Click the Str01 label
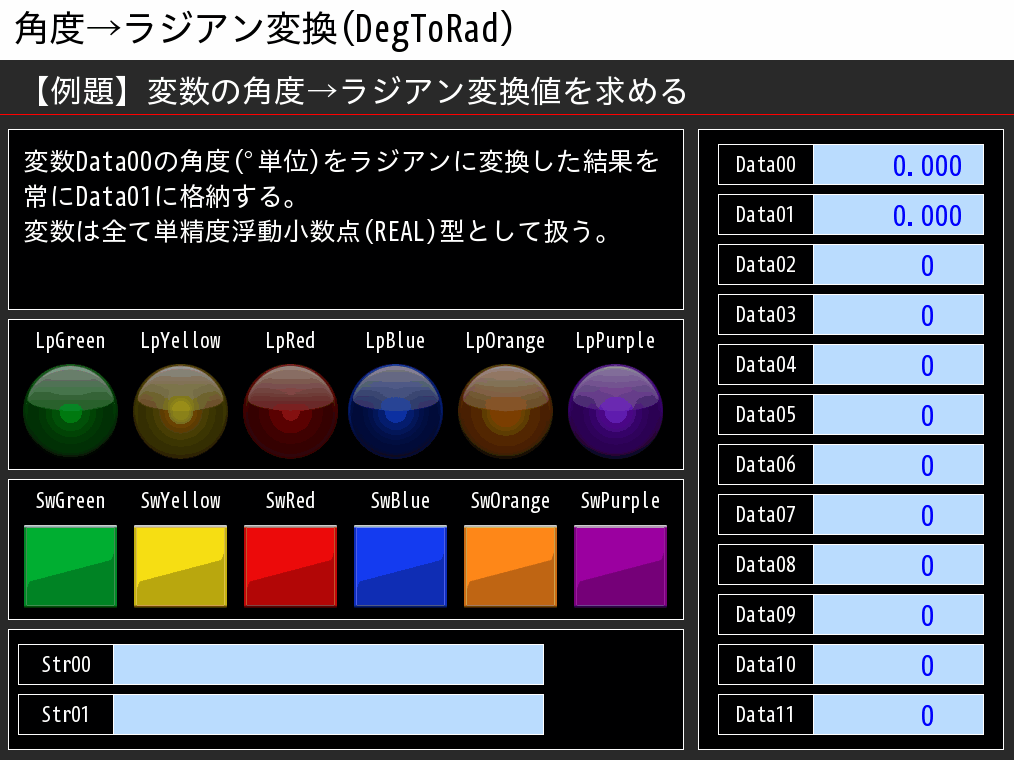 (66, 715)
